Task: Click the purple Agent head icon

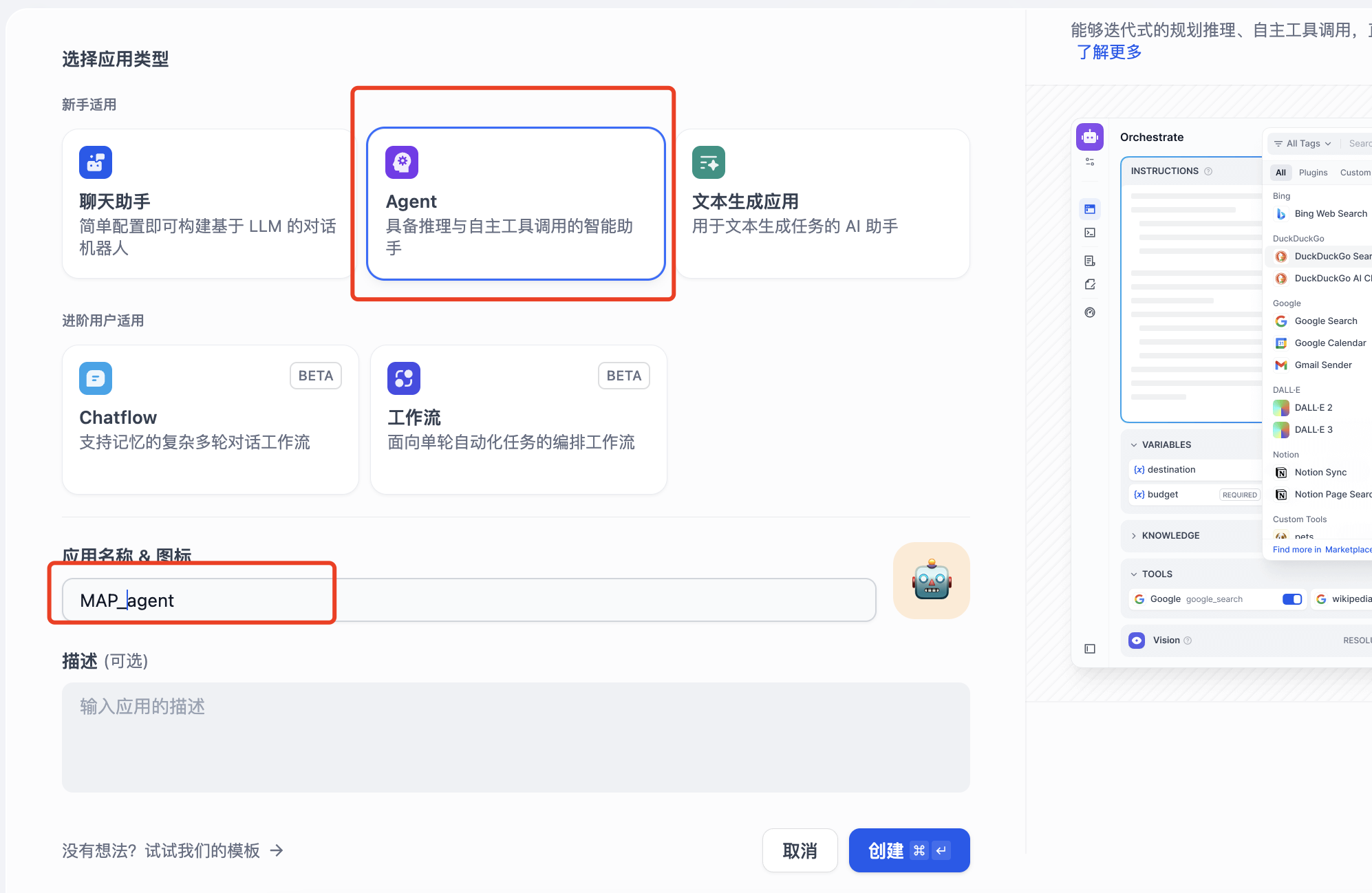Action: 402,162
